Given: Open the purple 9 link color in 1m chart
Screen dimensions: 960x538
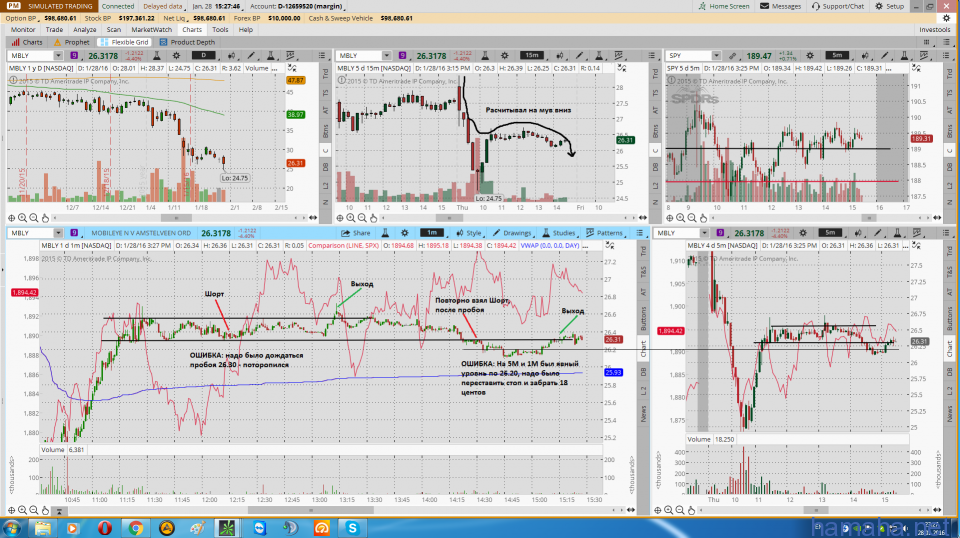Looking at the screenshot, I should click(74, 233).
